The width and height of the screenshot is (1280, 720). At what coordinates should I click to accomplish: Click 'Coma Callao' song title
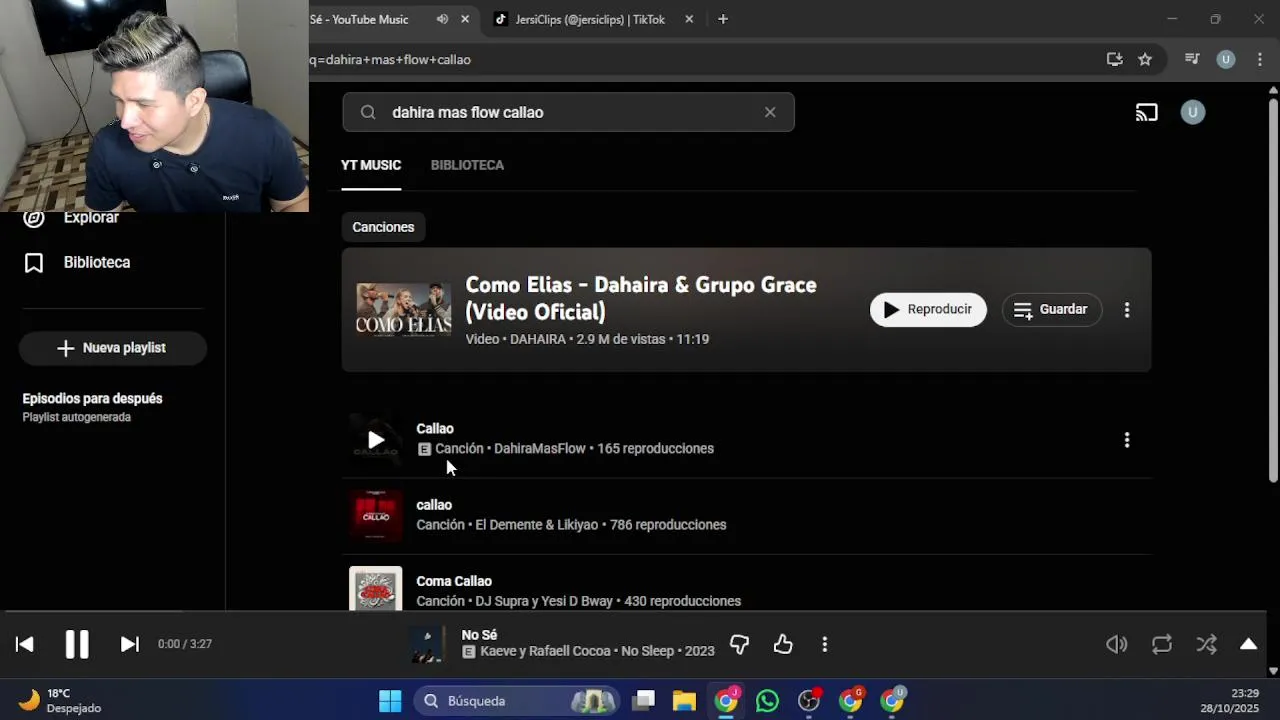pyautogui.click(x=454, y=581)
